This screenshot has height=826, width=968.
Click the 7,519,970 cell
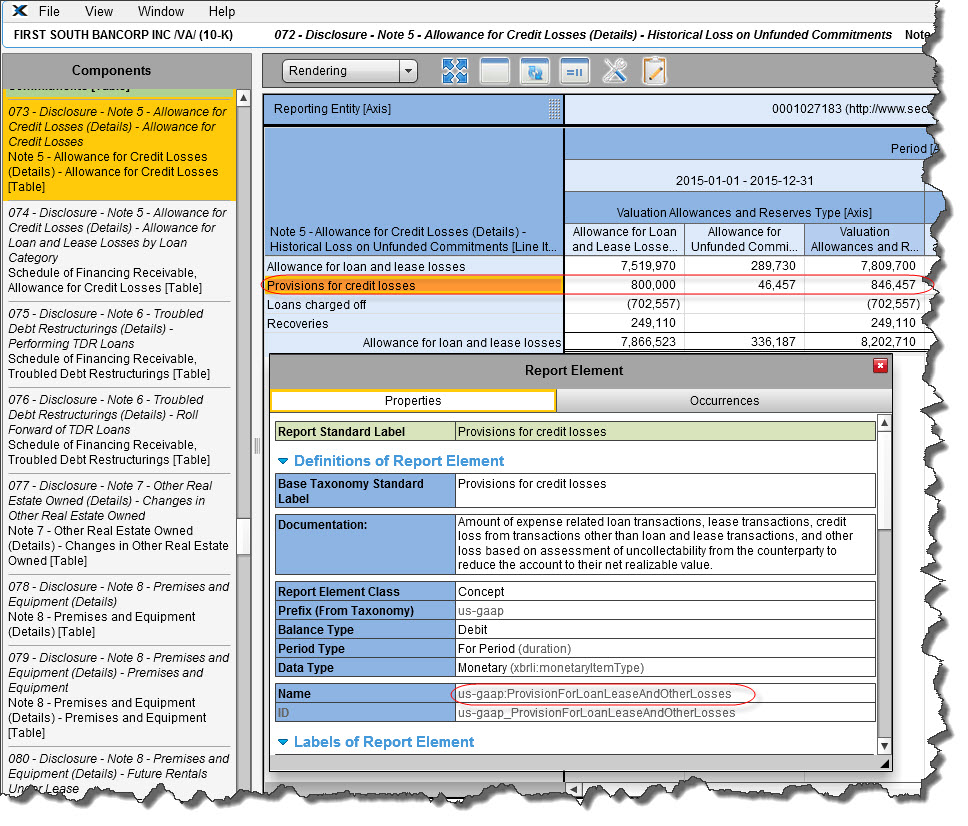[x=624, y=266]
